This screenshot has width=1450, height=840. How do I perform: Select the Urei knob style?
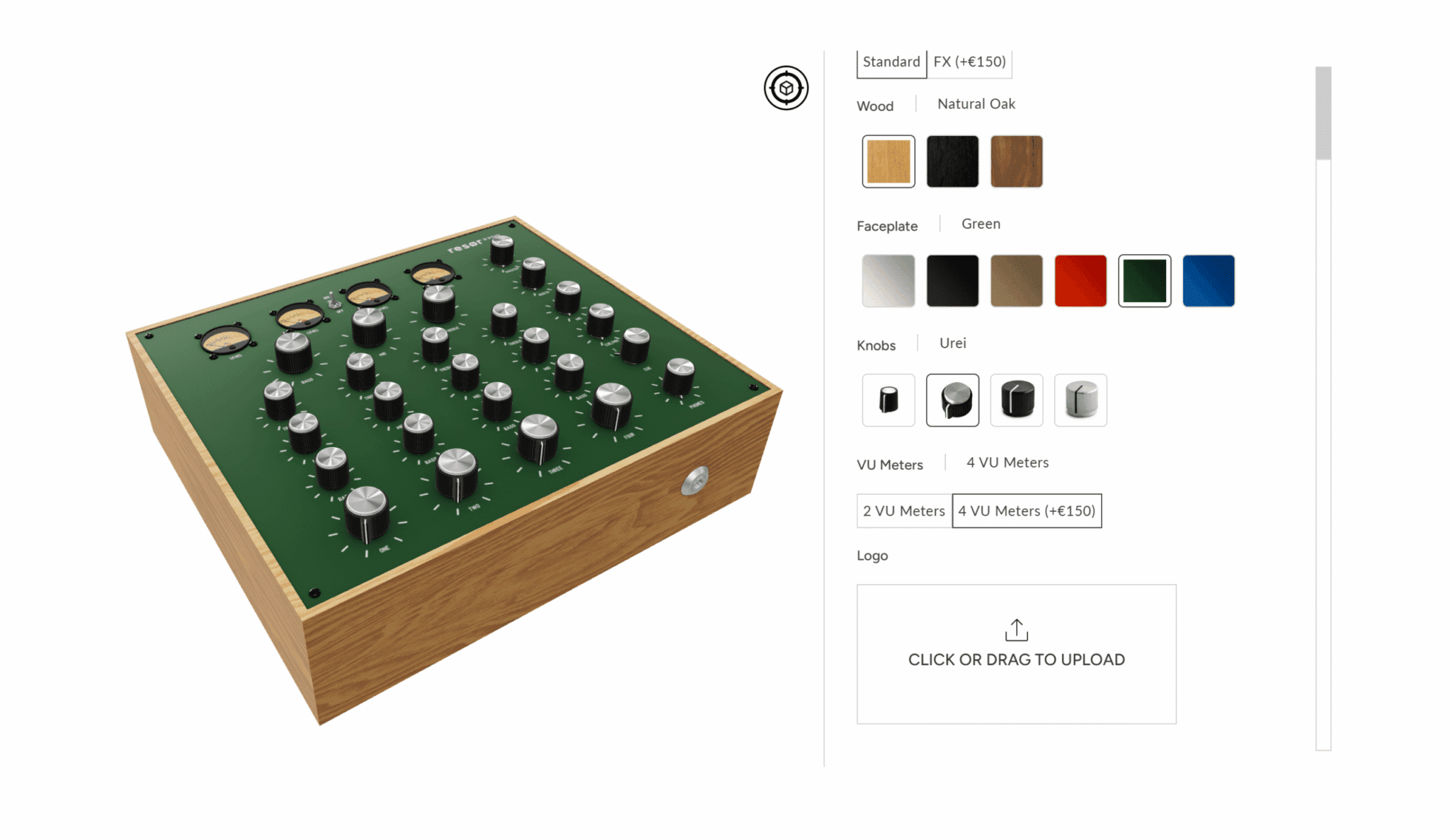(x=952, y=400)
